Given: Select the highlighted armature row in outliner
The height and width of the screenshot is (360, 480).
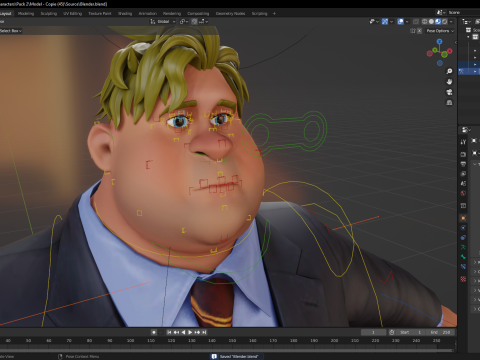Looking at the screenshot, I should 469,71.
